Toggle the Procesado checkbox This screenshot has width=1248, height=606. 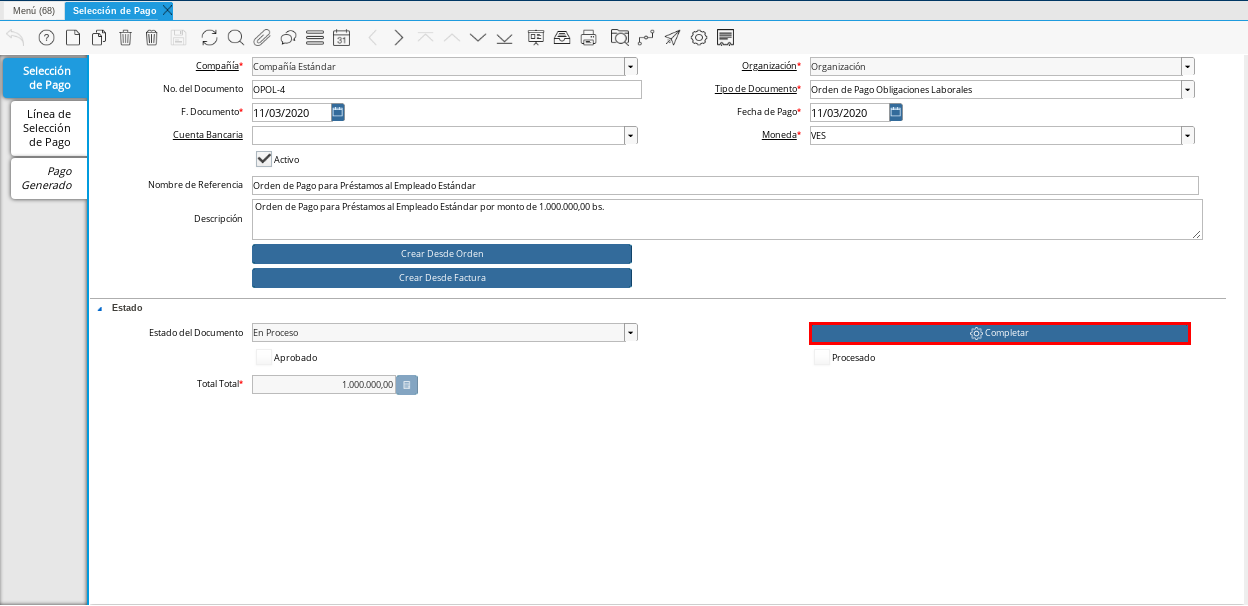[821, 357]
